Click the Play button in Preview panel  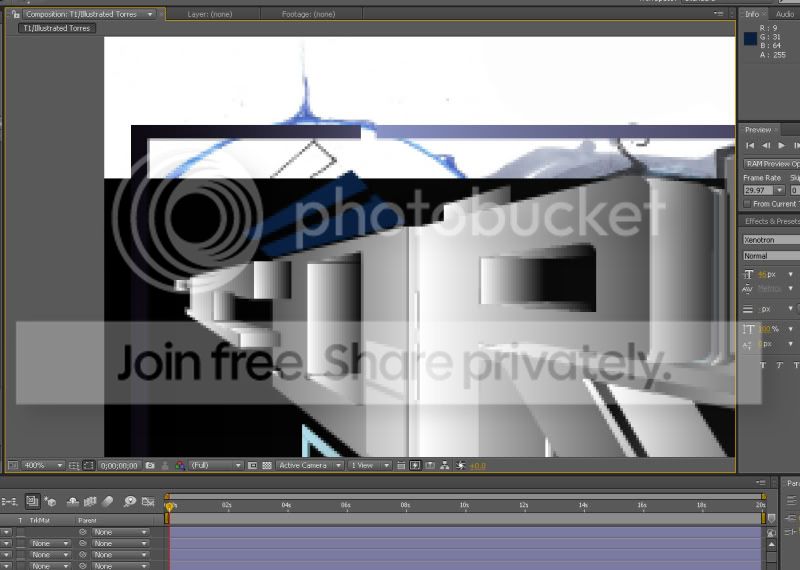coord(781,146)
